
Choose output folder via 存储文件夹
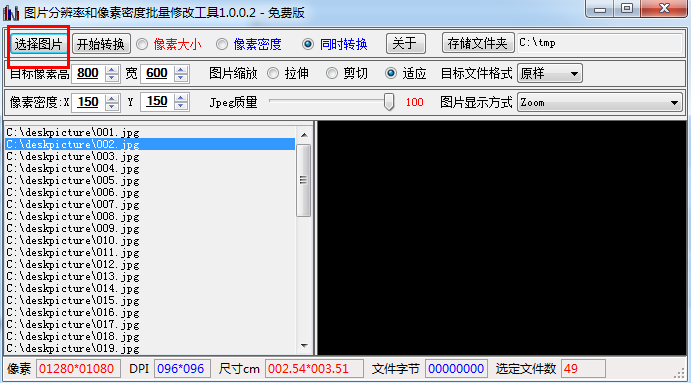(x=478, y=43)
